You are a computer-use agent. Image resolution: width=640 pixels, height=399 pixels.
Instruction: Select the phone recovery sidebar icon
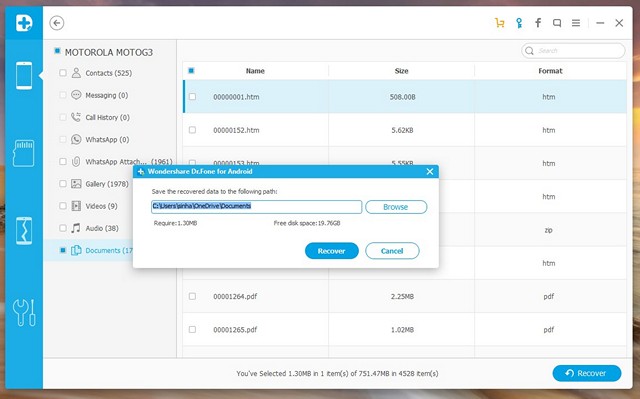point(24,75)
